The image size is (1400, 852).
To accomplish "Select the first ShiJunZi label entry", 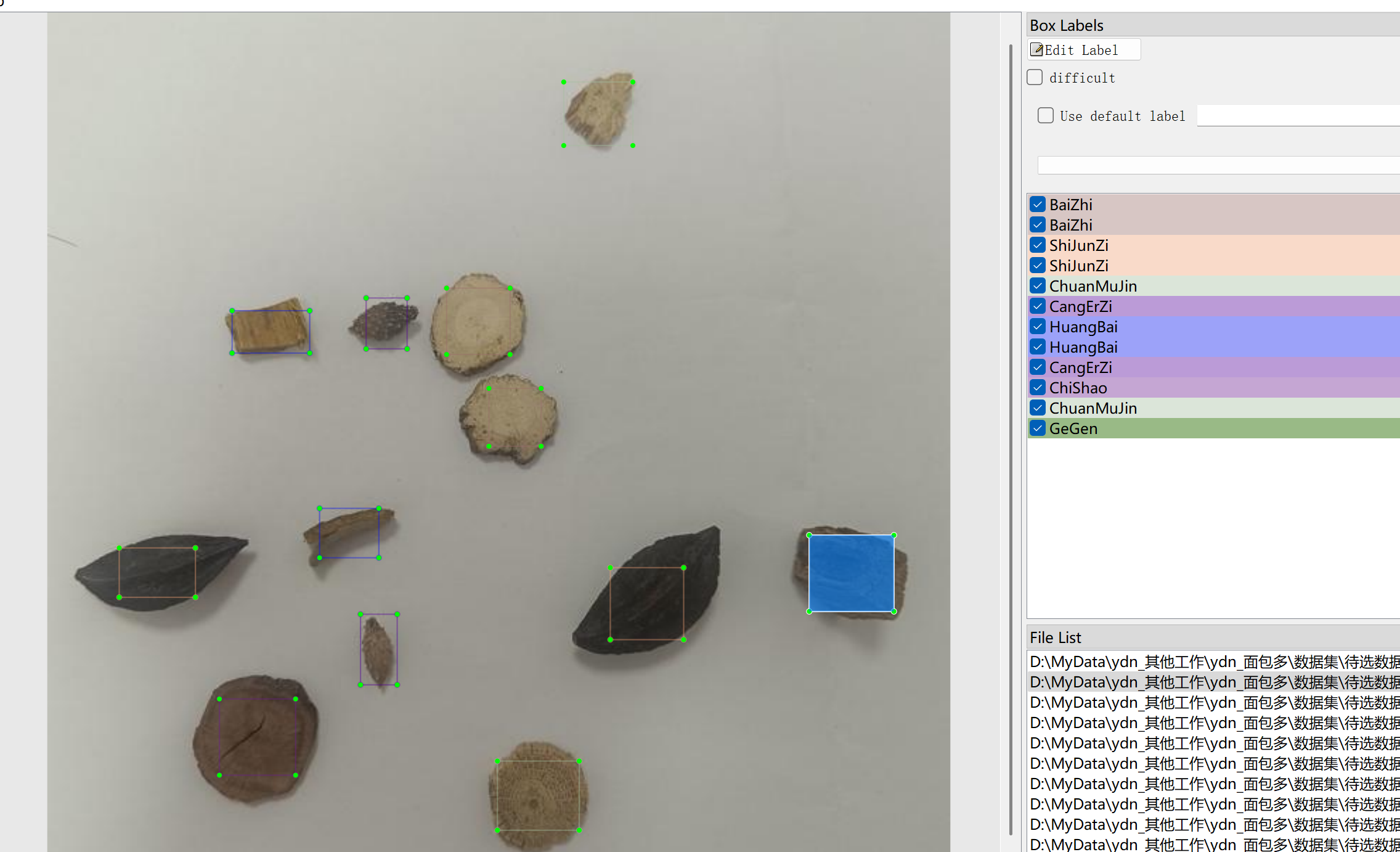I will (x=1079, y=245).
